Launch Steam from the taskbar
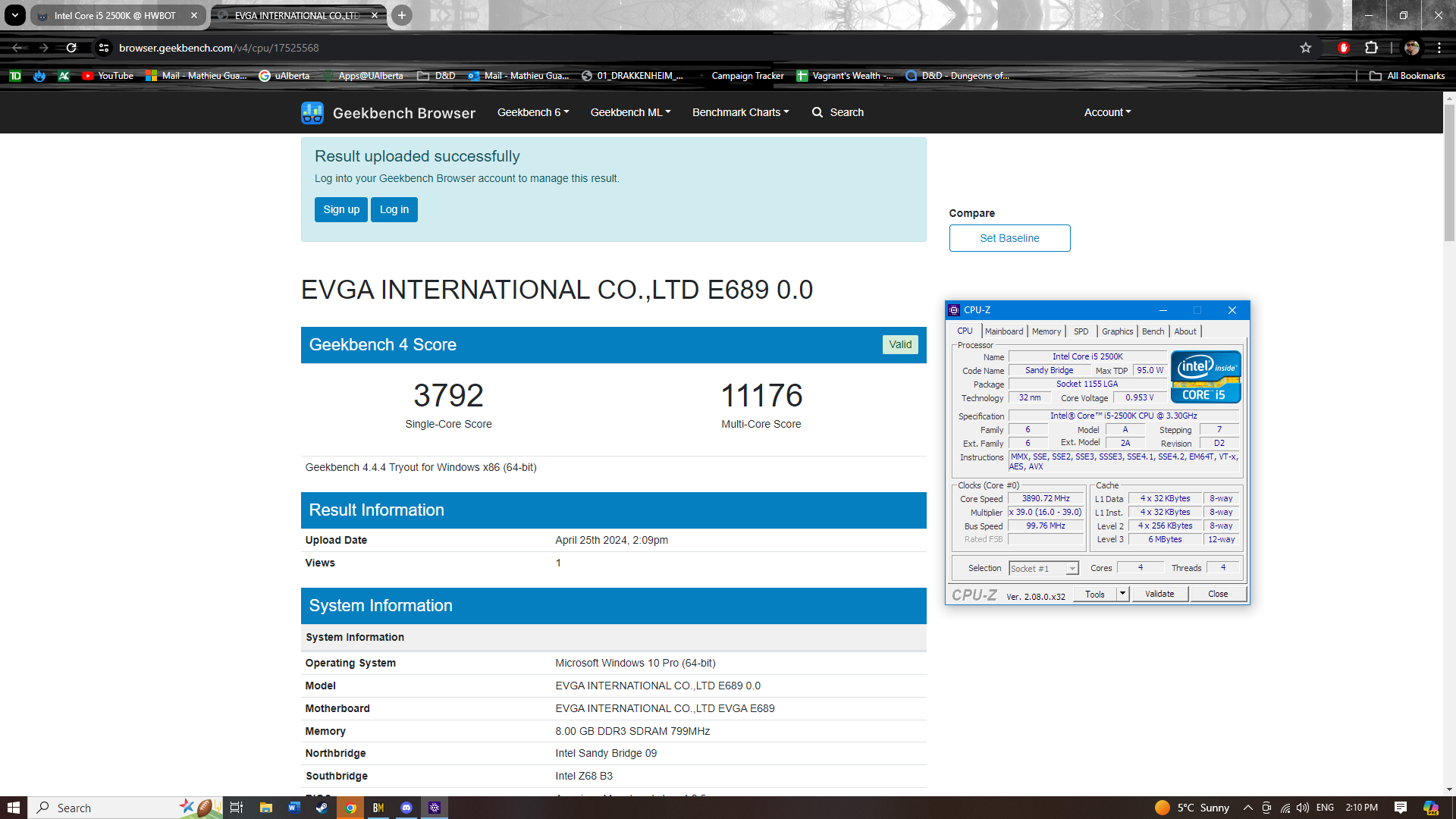The width and height of the screenshot is (1456, 819). click(322, 808)
